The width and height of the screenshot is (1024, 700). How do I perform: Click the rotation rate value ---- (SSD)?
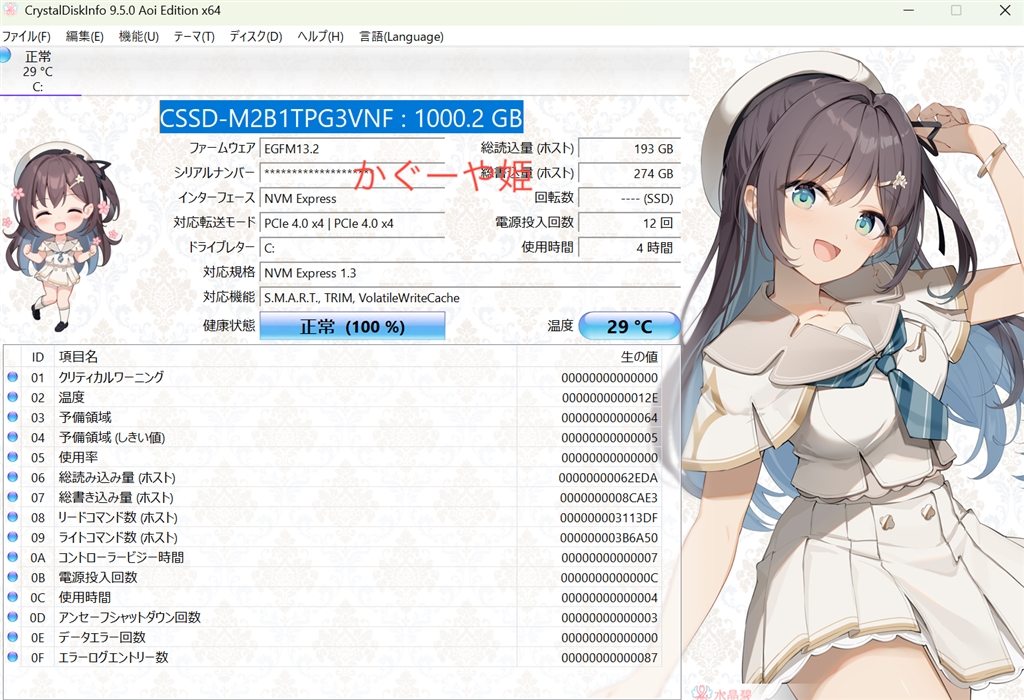(629, 199)
